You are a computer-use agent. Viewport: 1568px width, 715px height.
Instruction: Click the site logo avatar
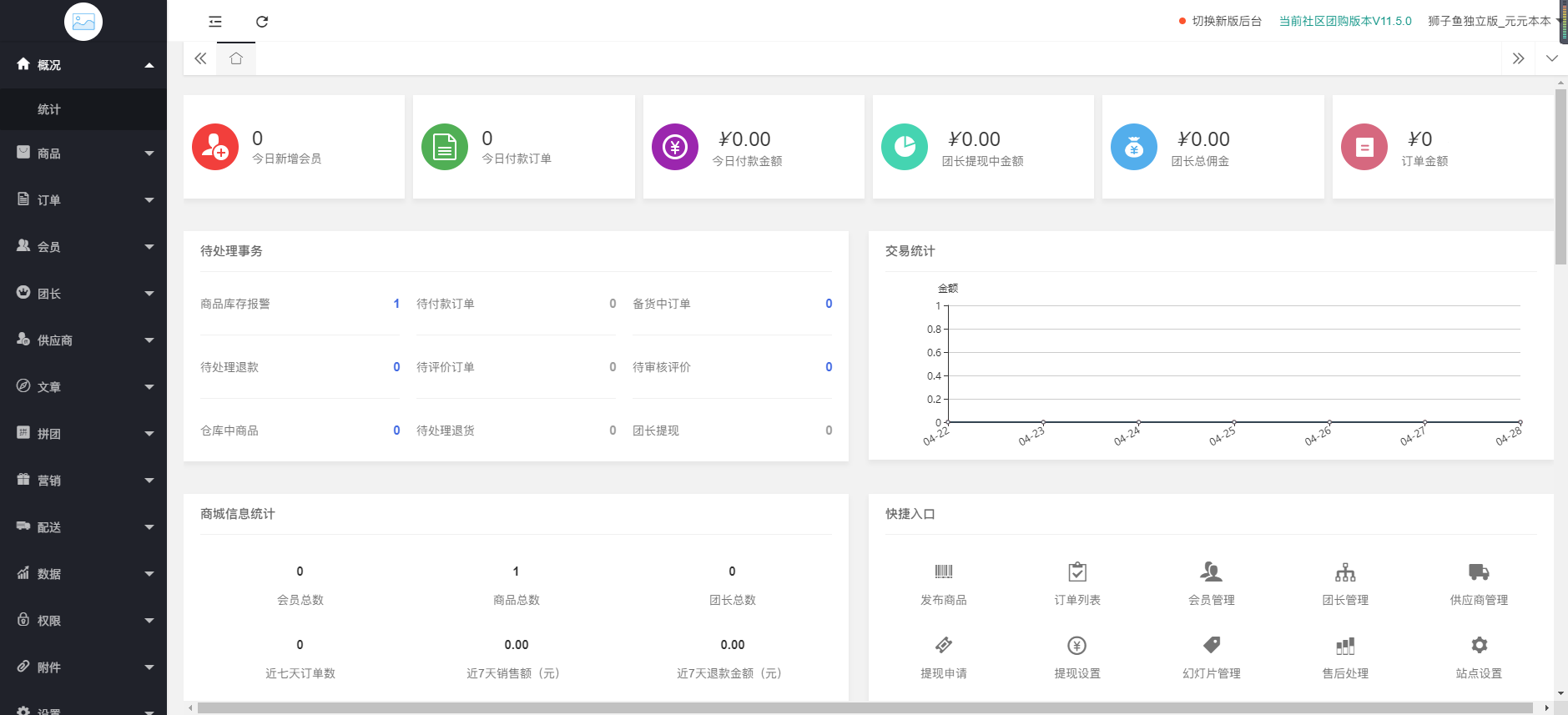(x=83, y=22)
